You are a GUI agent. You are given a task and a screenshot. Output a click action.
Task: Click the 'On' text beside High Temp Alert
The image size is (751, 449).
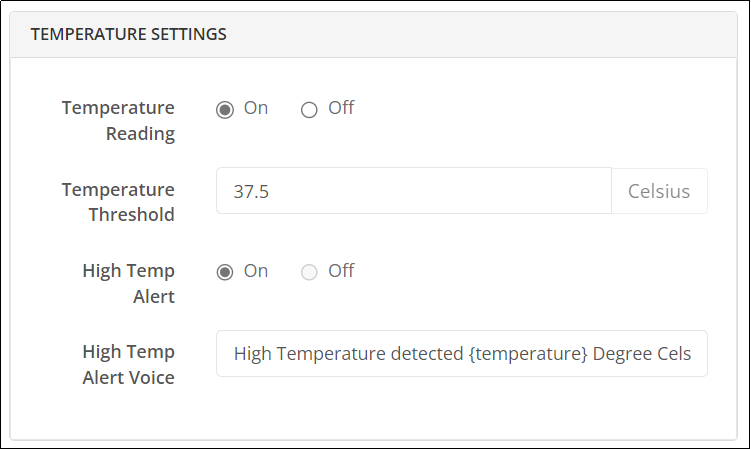click(256, 271)
